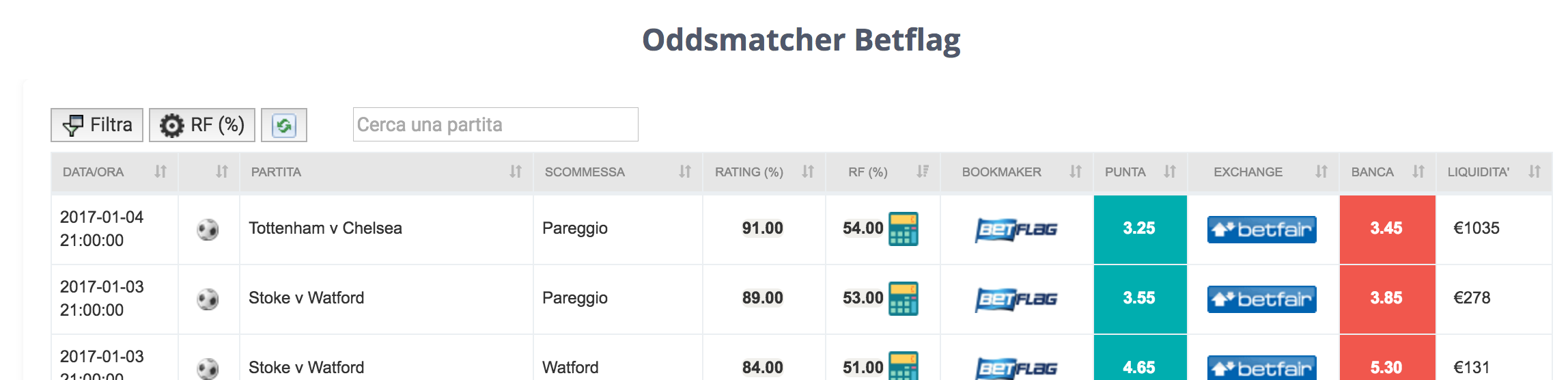Click the soccer ball icon beside Tottenham v Chelsea

point(208,230)
